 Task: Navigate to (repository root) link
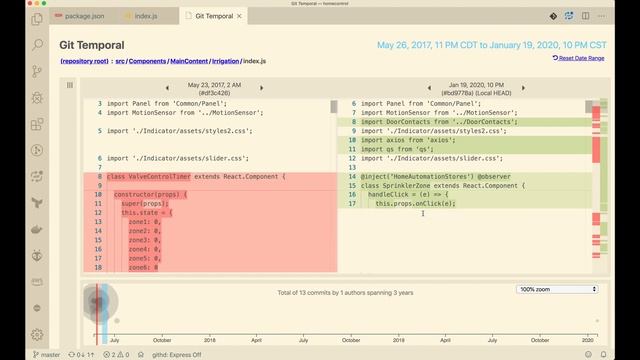click(84, 61)
